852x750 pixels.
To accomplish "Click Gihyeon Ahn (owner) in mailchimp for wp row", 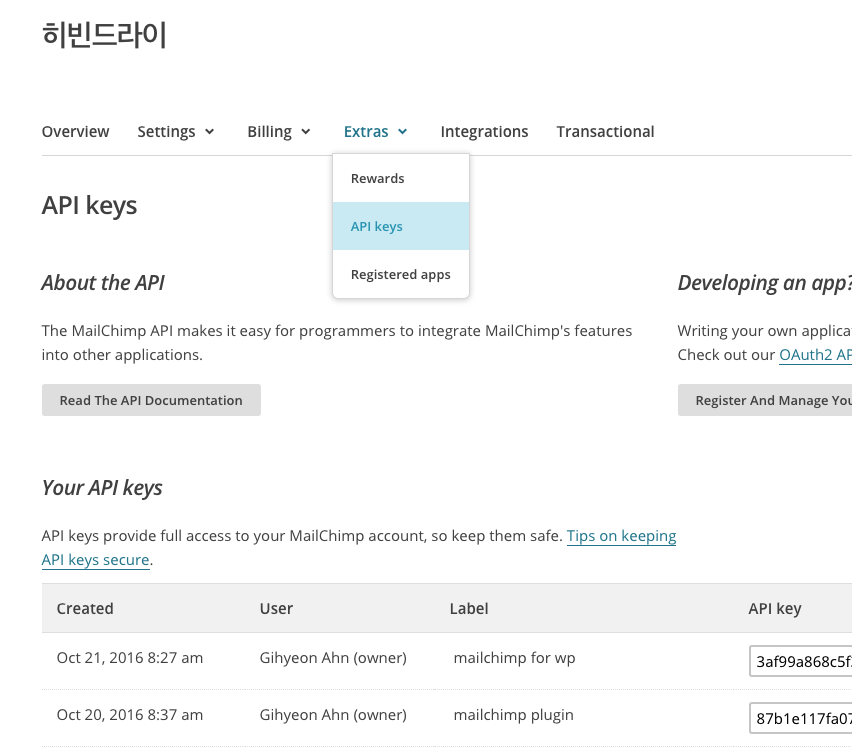I will point(333,658).
